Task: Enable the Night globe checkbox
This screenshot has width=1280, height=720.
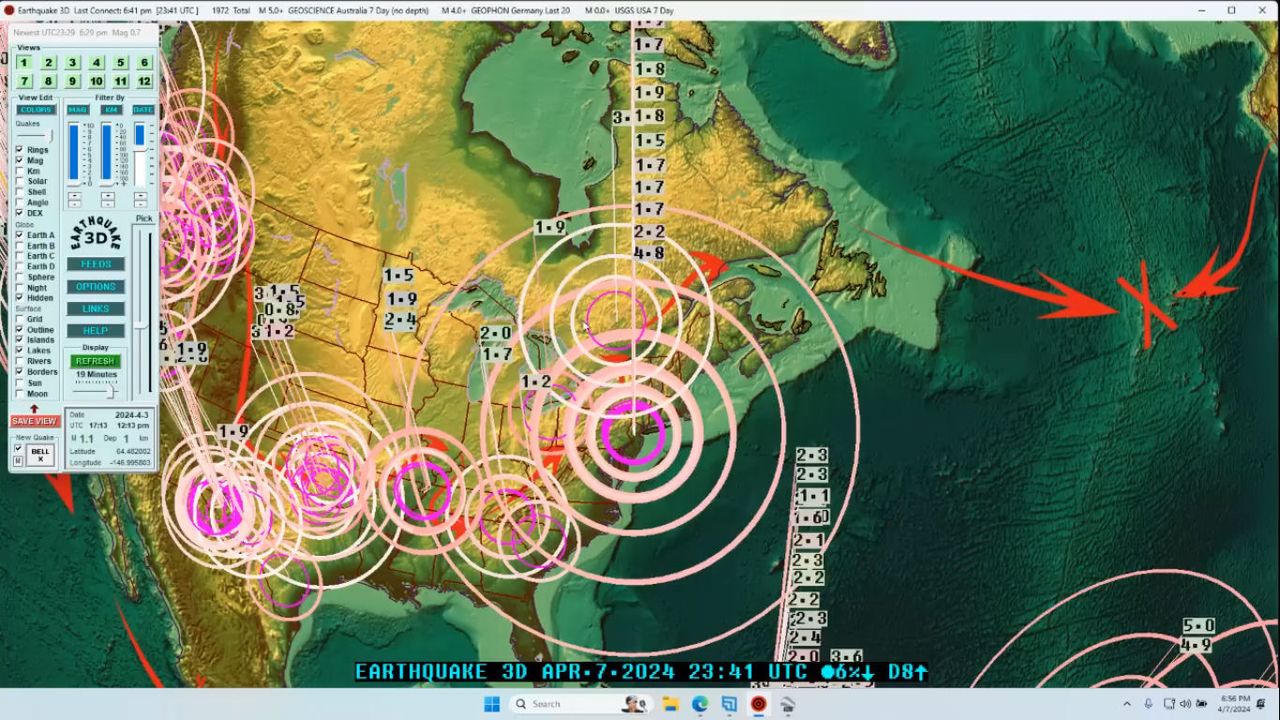Action: 19,288
